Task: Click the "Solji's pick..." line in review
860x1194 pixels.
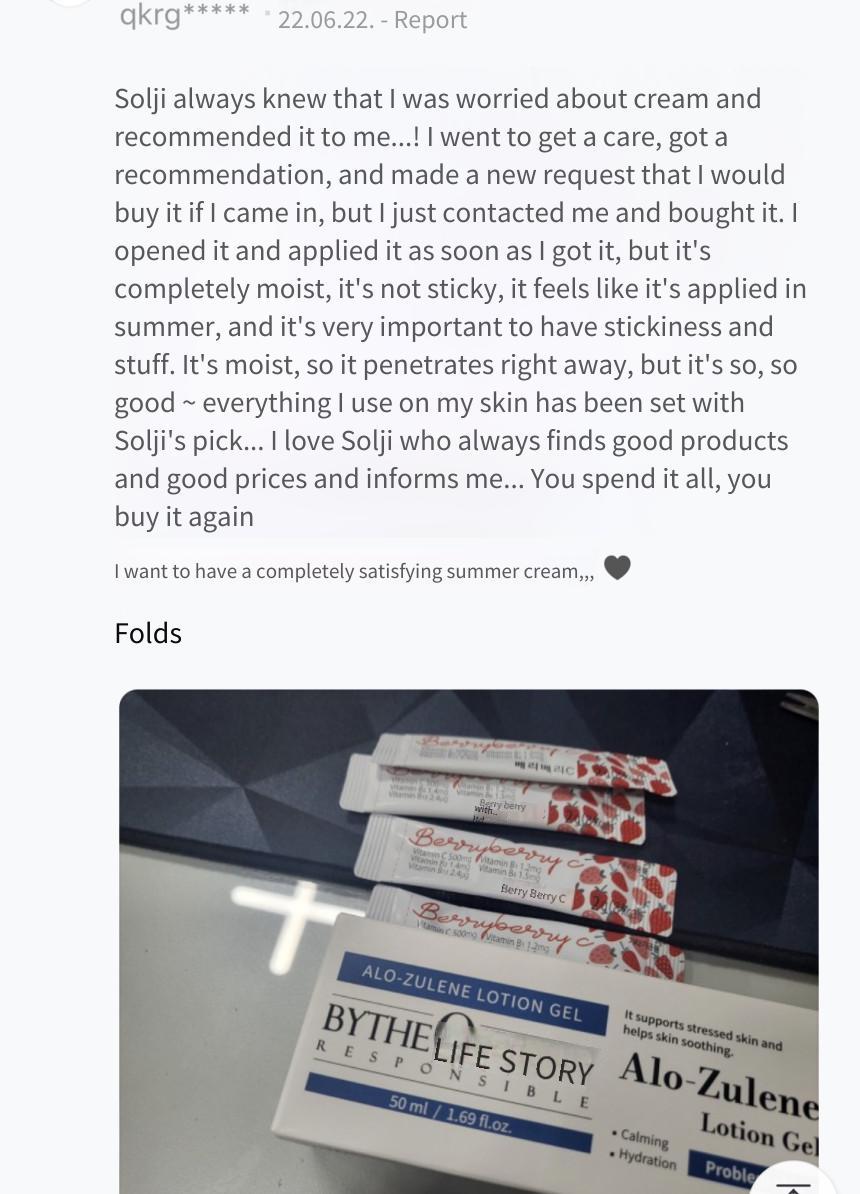Action: pos(451,441)
